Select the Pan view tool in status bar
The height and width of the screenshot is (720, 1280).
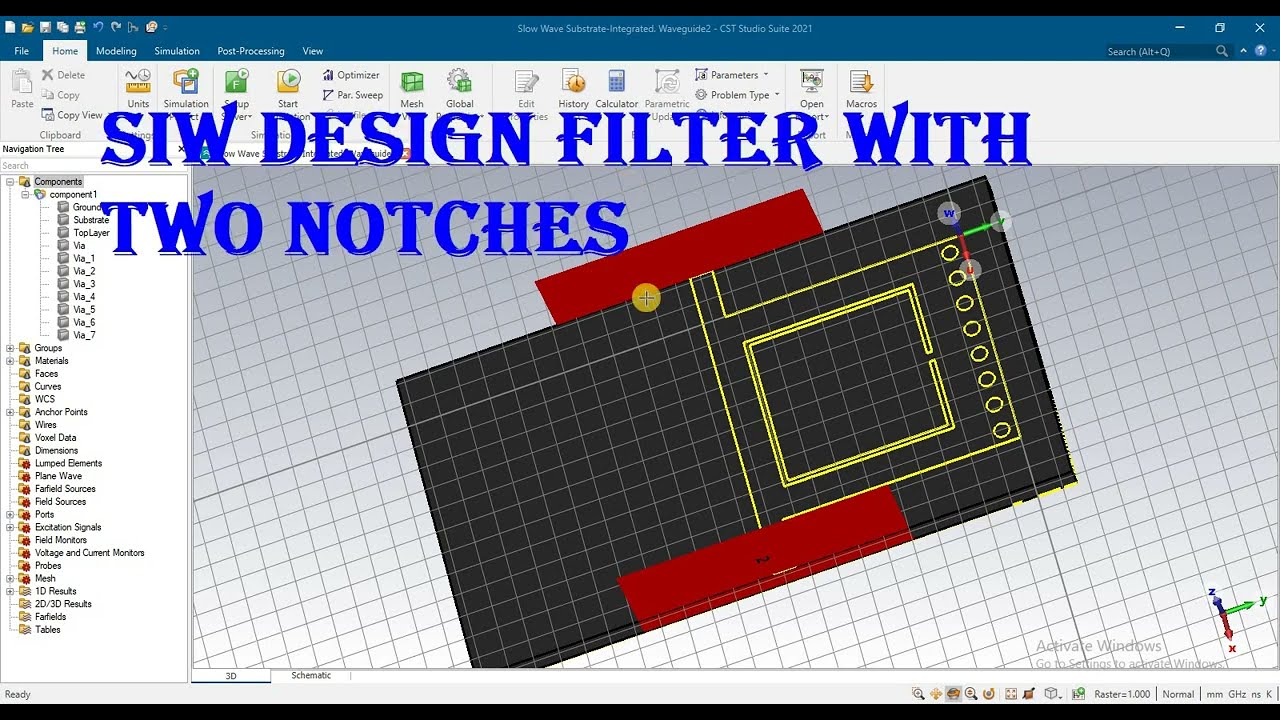936,694
